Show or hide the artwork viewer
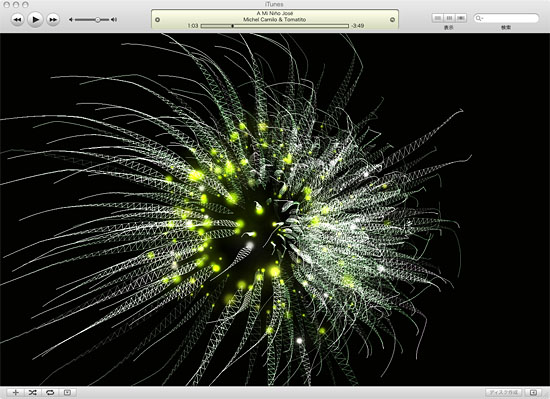The width and height of the screenshot is (550, 399). 67,392
